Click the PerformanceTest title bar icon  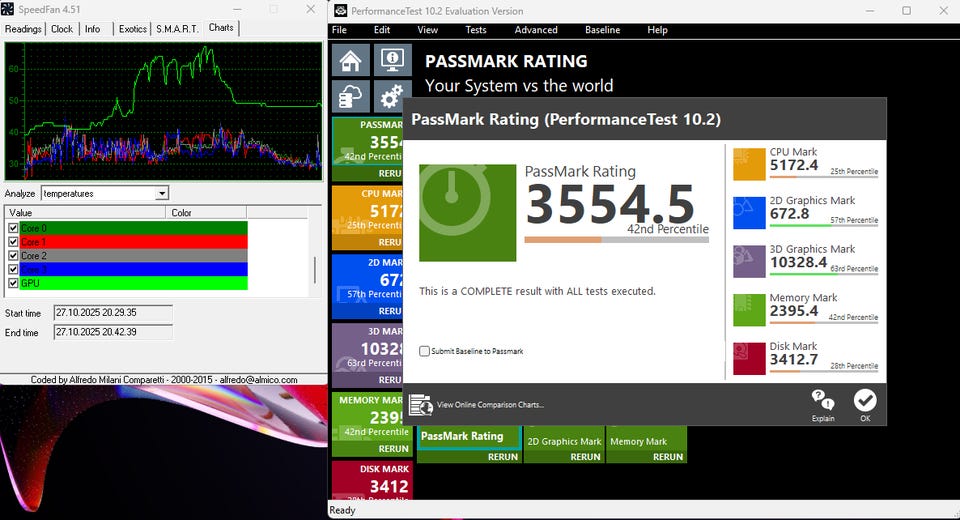point(340,10)
